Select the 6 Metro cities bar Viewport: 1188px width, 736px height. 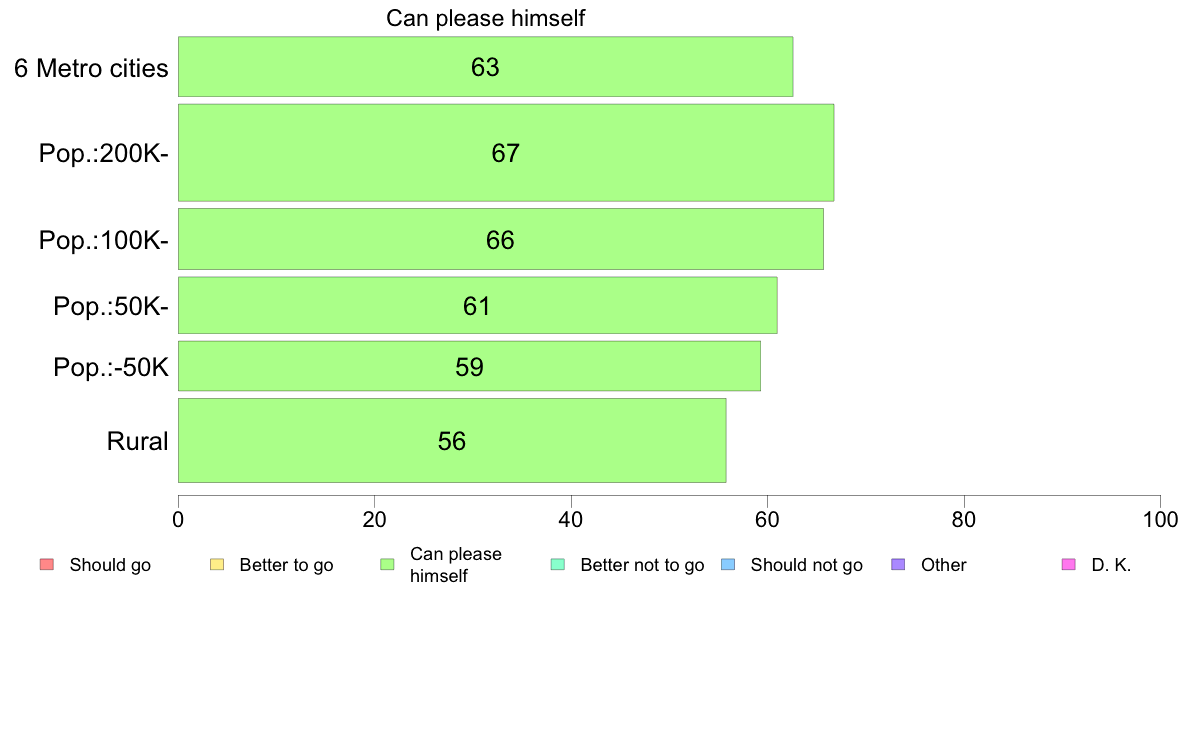486,67
